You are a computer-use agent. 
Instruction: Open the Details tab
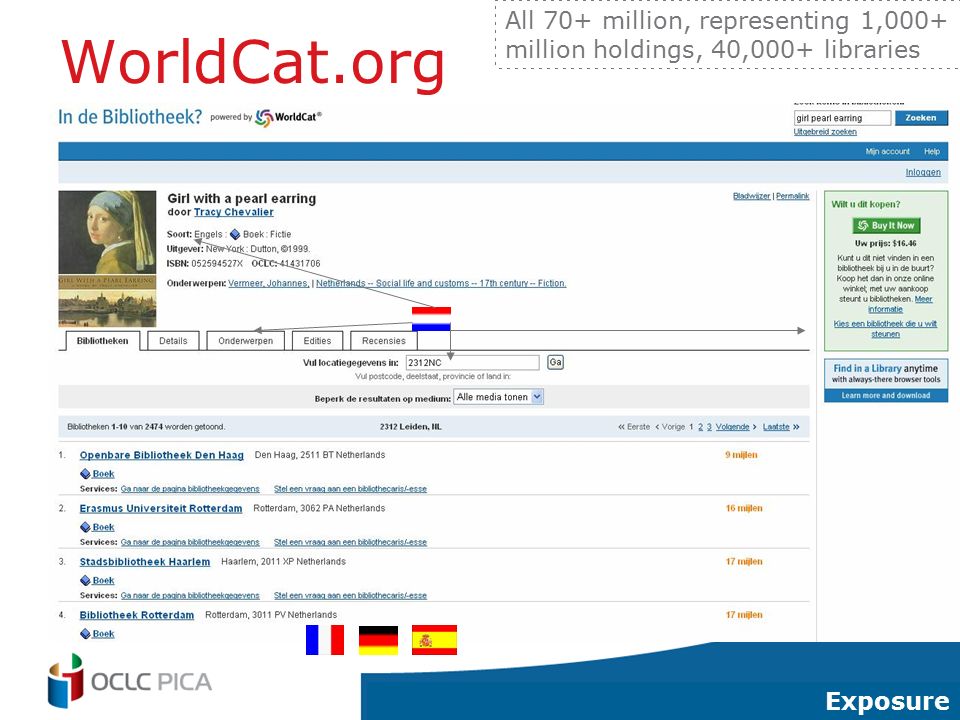pos(173,341)
